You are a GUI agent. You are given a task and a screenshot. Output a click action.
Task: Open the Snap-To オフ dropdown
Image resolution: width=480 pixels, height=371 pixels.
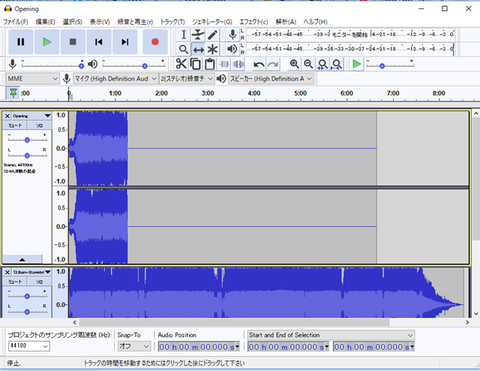tap(134, 346)
